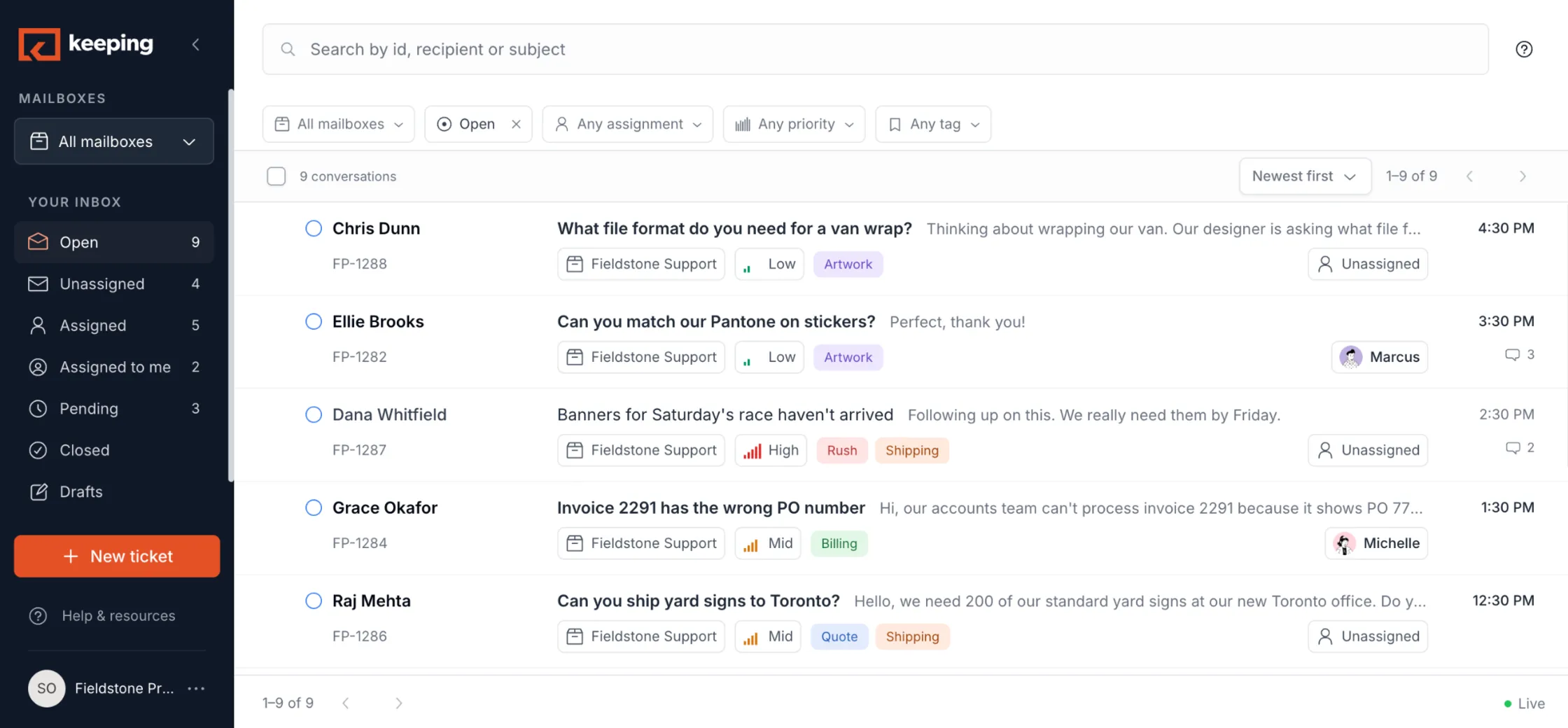Go to Assigned to me folder
The width and height of the screenshot is (1568, 728).
pos(114,367)
